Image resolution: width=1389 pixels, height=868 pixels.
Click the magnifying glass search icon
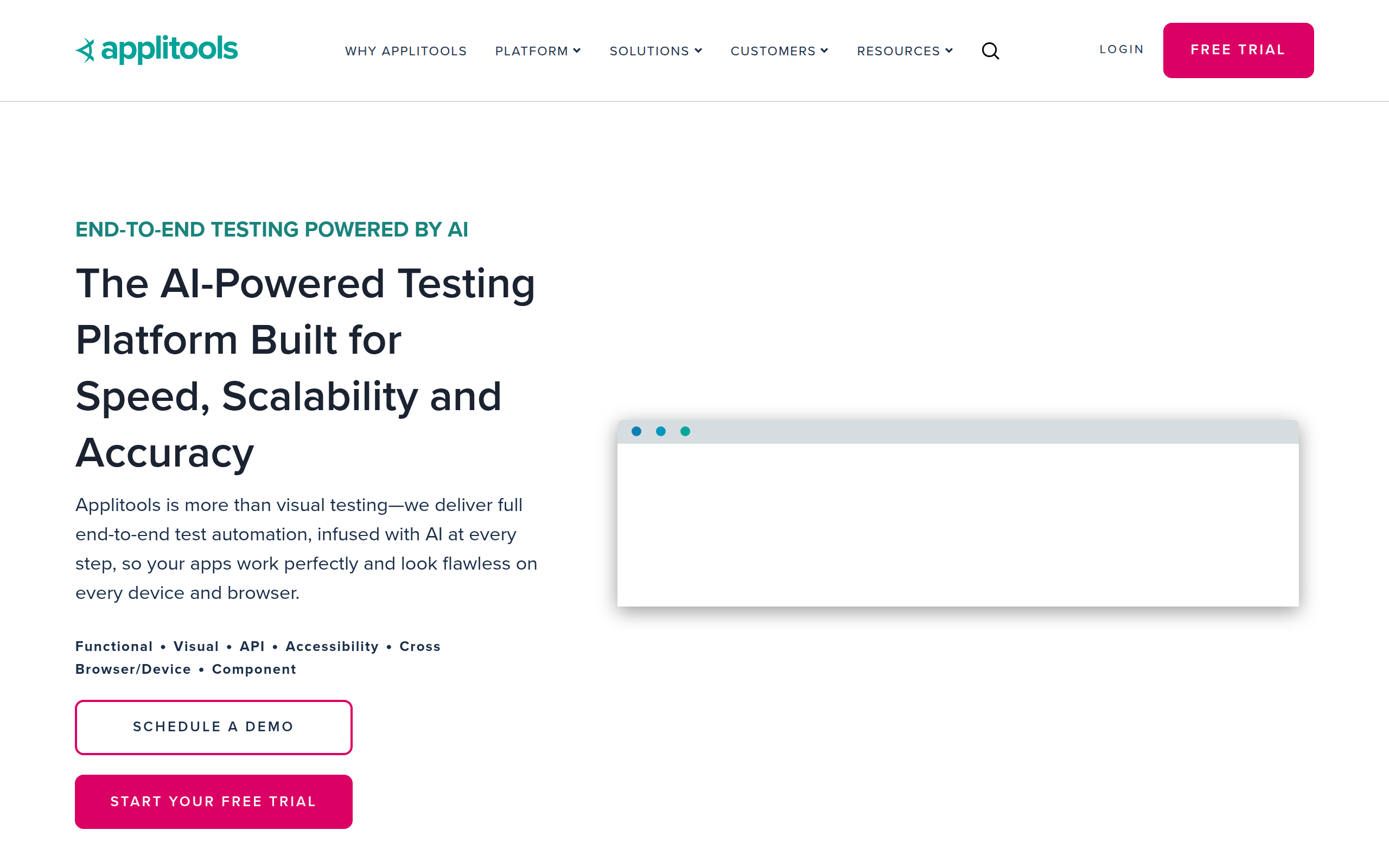[990, 51]
